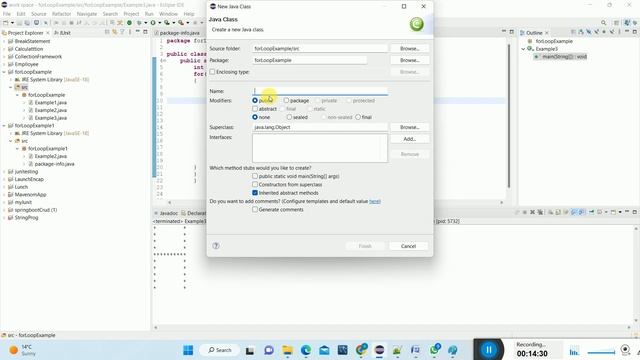Collapse the forLoopExample1 project node

pyautogui.click(x=4, y=126)
